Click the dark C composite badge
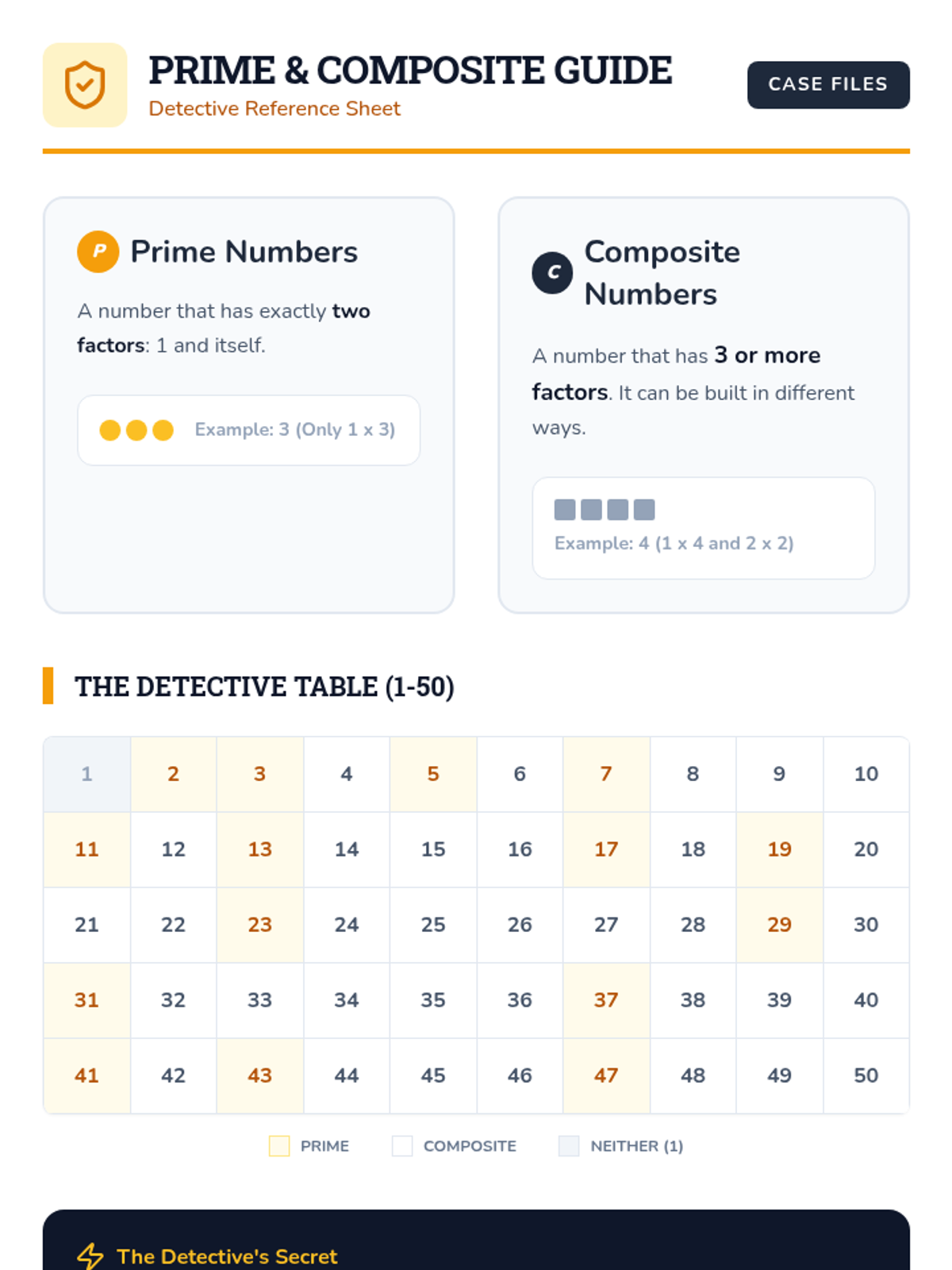 (553, 273)
